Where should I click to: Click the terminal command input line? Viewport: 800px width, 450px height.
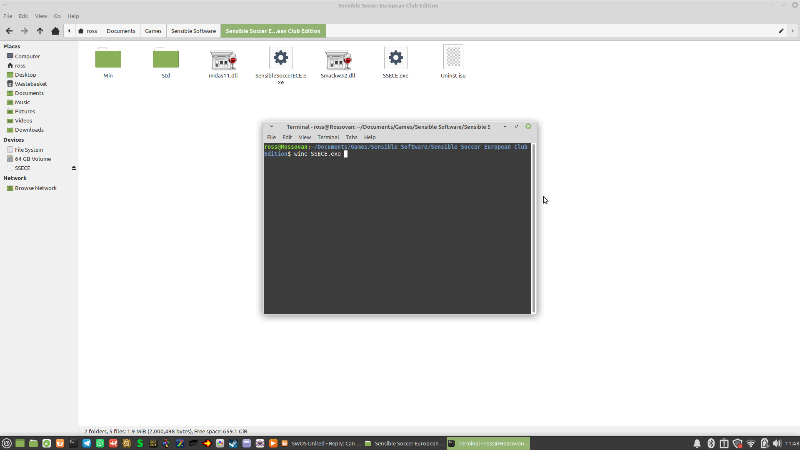tap(400, 154)
